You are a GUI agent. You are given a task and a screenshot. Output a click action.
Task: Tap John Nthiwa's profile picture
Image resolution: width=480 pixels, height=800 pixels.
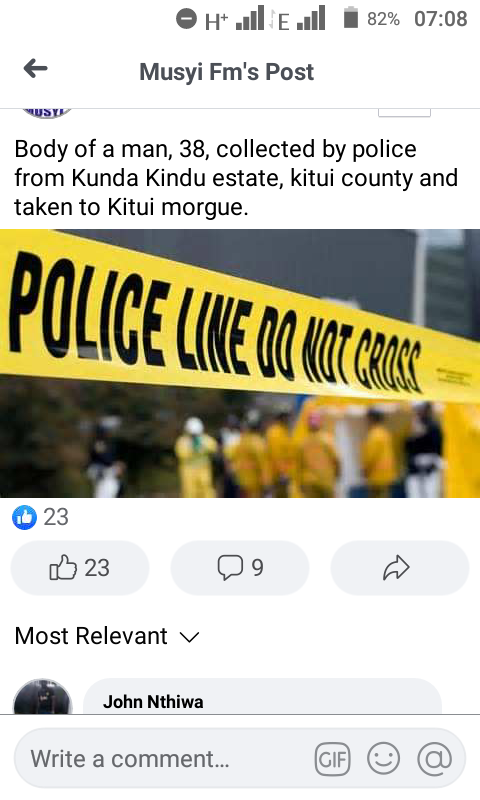42,696
